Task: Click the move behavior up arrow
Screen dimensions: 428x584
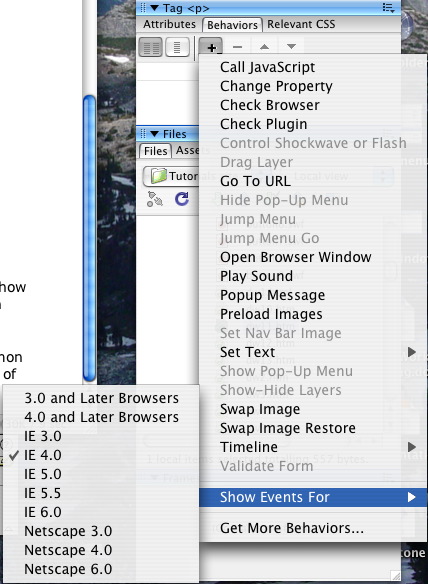Action: pos(264,47)
